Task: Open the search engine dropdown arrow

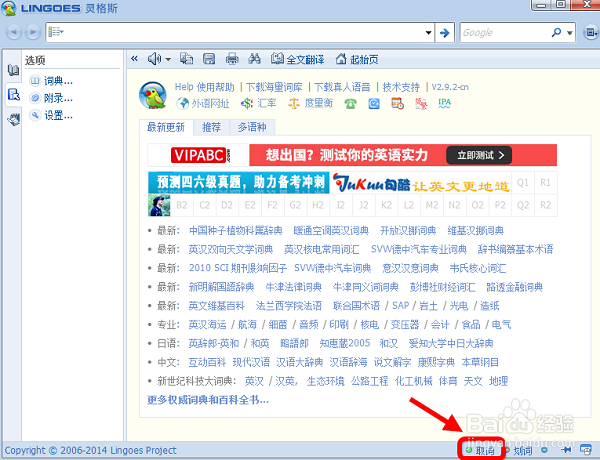Action: point(570,33)
